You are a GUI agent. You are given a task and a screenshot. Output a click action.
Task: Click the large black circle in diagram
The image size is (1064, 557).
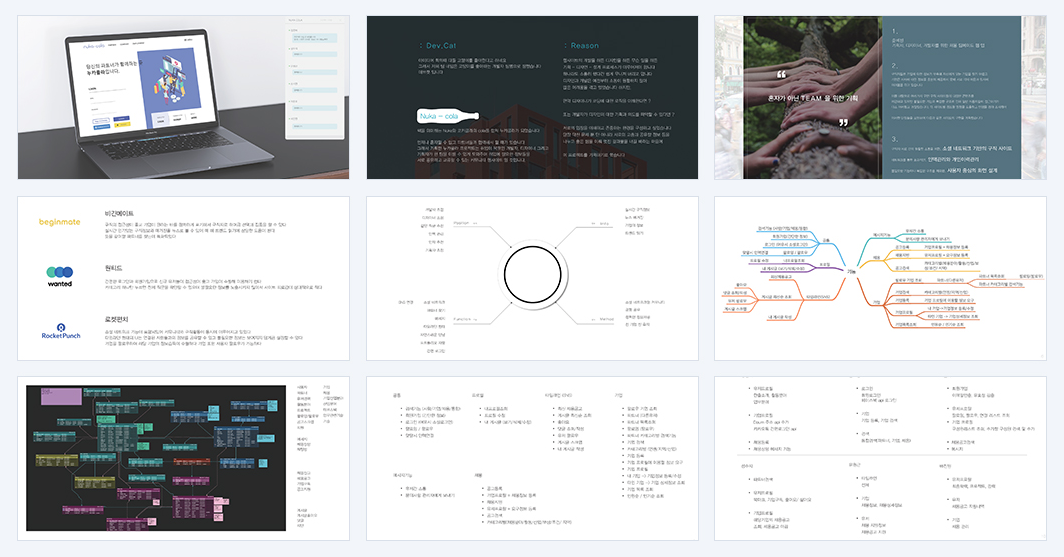tap(533, 275)
